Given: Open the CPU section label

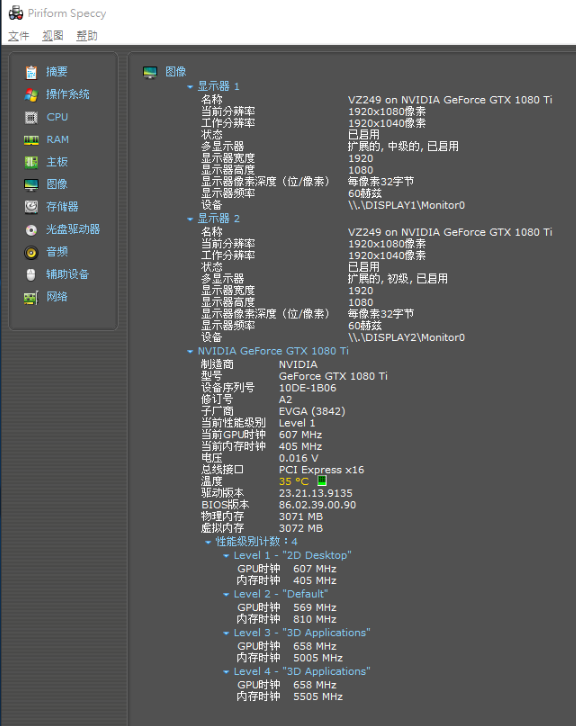Looking at the screenshot, I should (x=57, y=117).
